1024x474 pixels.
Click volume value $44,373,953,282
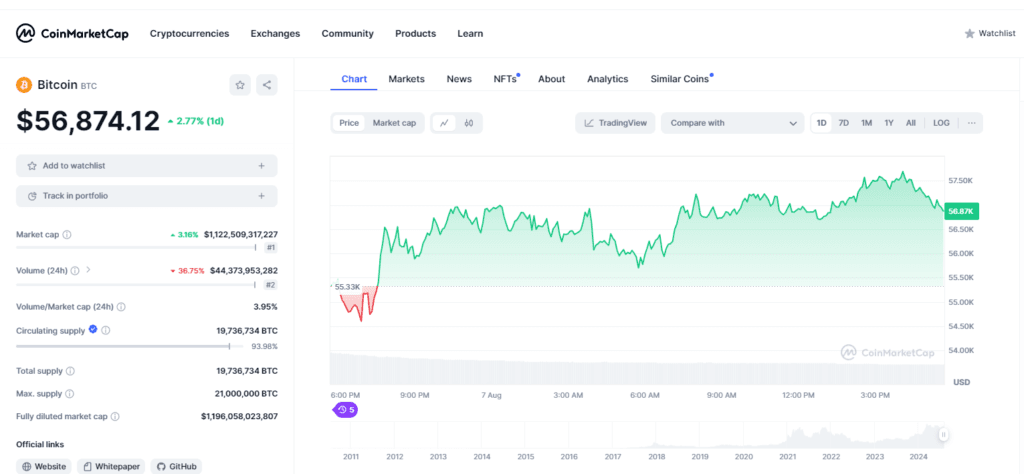click(x=244, y=270)
